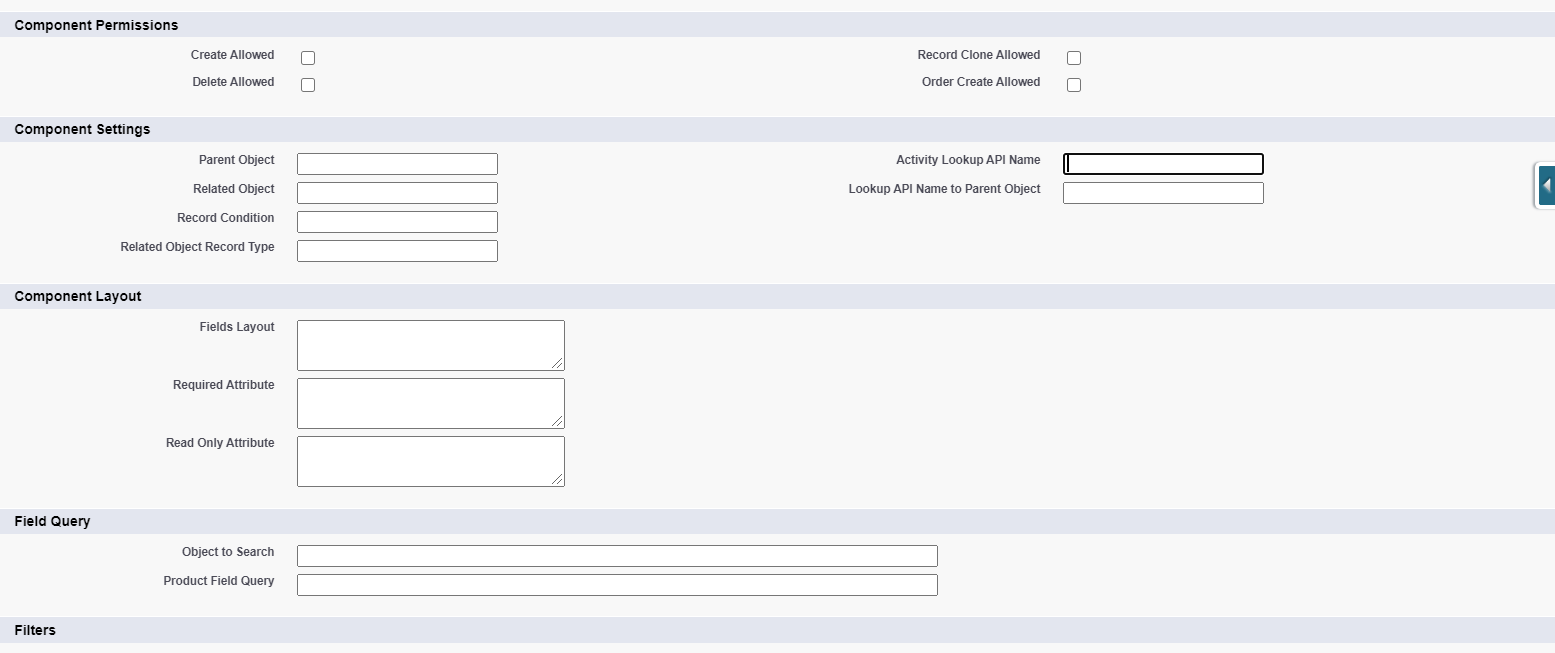
Task: Click into the Parent Object field
Action: (x=397, y=164)
